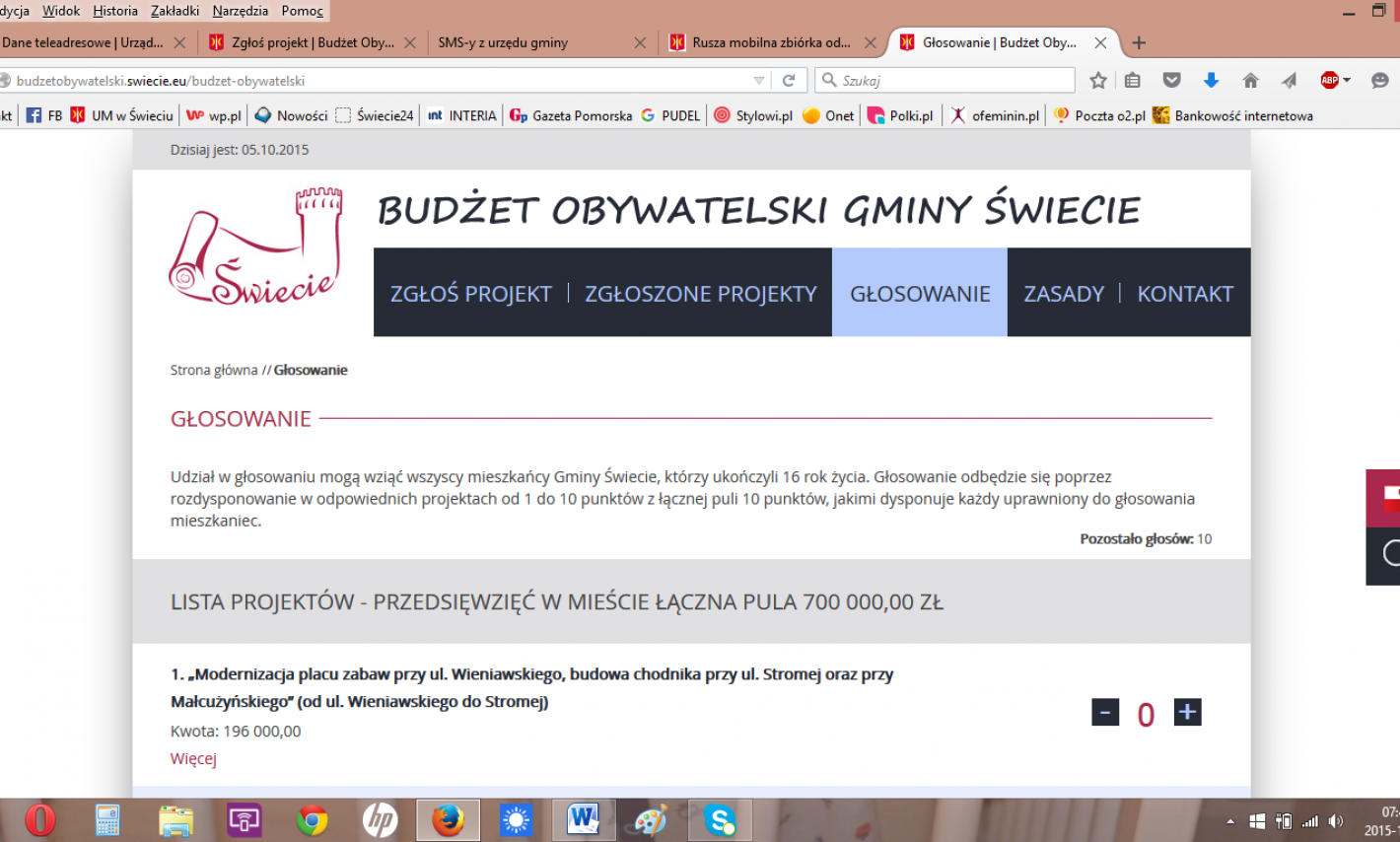Click the volume speaker icon in system tray
The image size is (1400, 842).
click(1336, 821)
